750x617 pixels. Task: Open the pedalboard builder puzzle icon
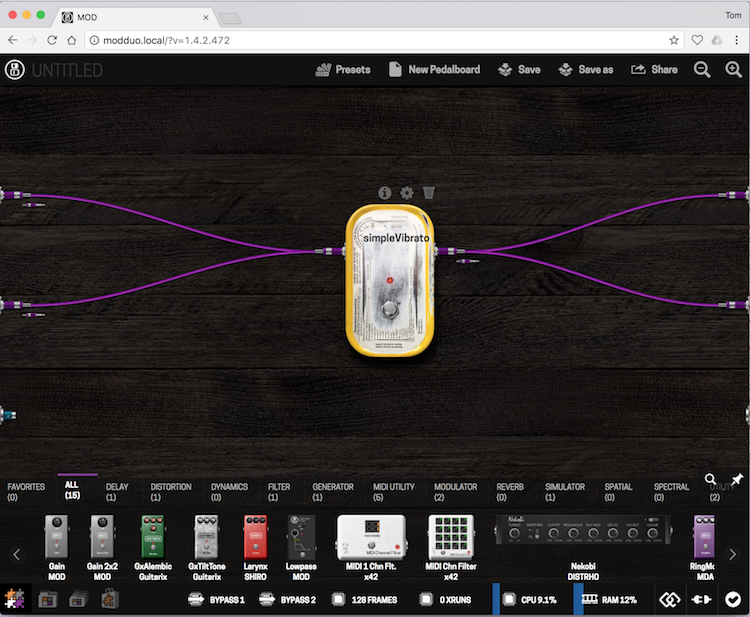coord(15,599)
